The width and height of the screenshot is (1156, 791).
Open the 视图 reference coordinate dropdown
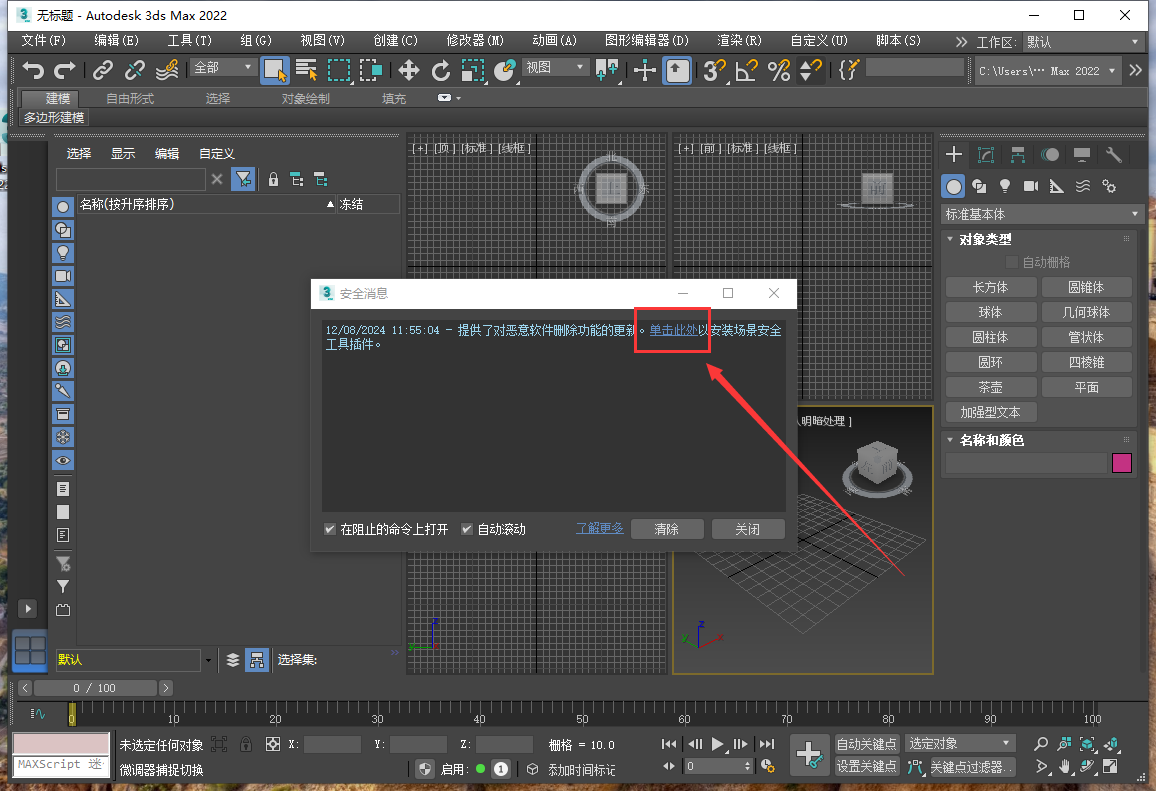(555, 68)
